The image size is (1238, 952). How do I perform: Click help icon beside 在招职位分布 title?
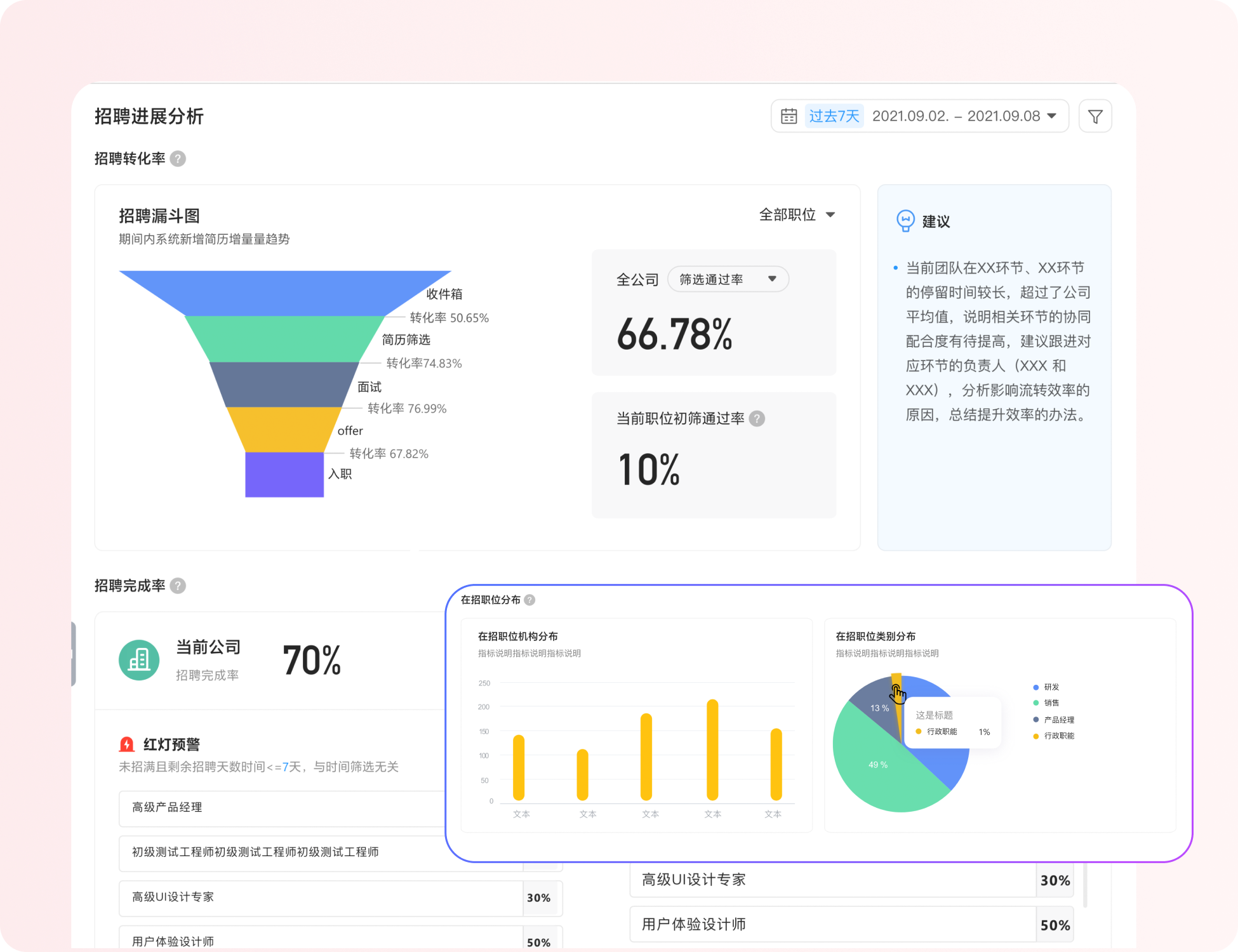click(529, 600)
